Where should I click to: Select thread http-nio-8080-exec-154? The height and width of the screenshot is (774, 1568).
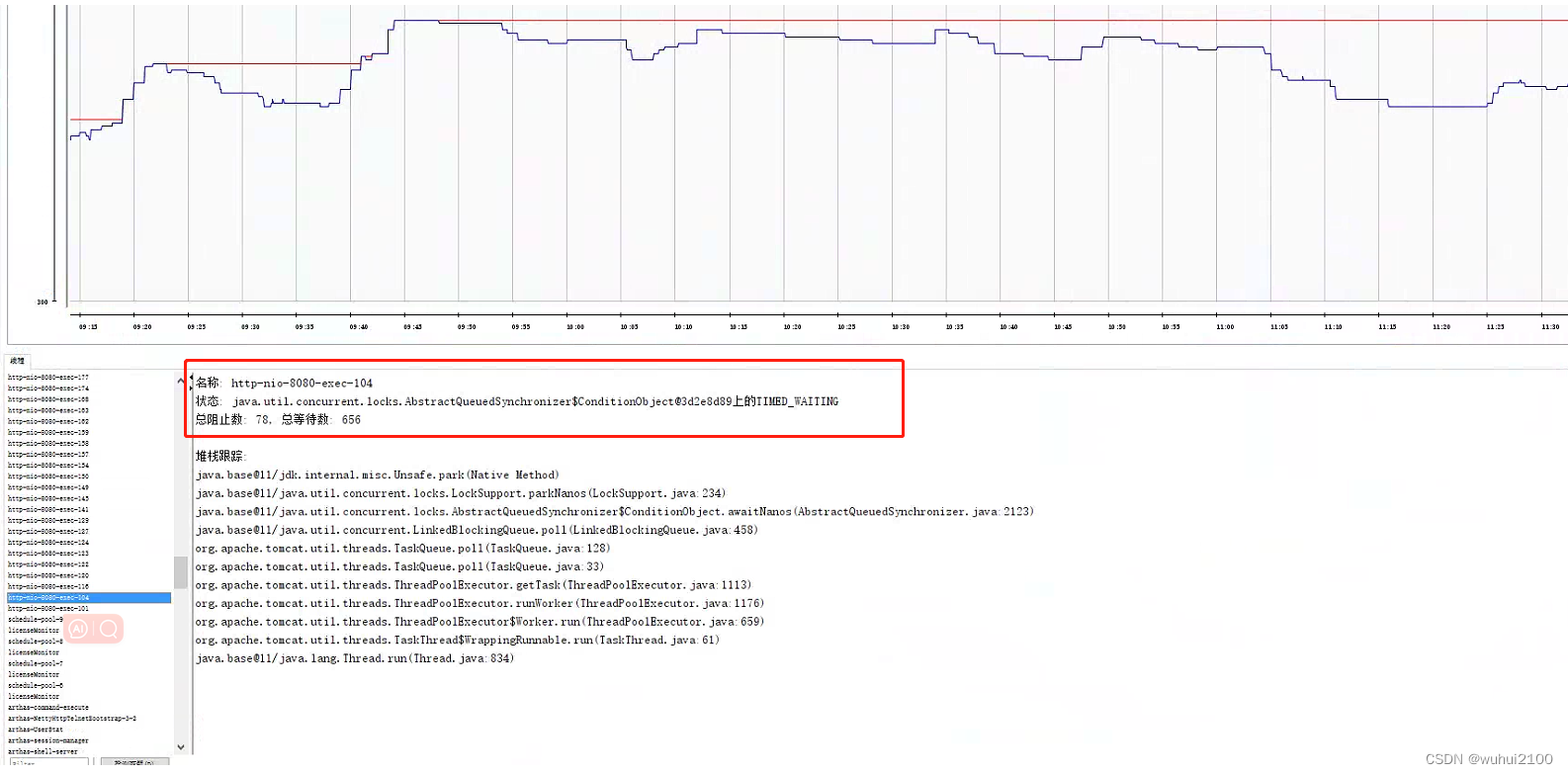[x=48, y=465]
